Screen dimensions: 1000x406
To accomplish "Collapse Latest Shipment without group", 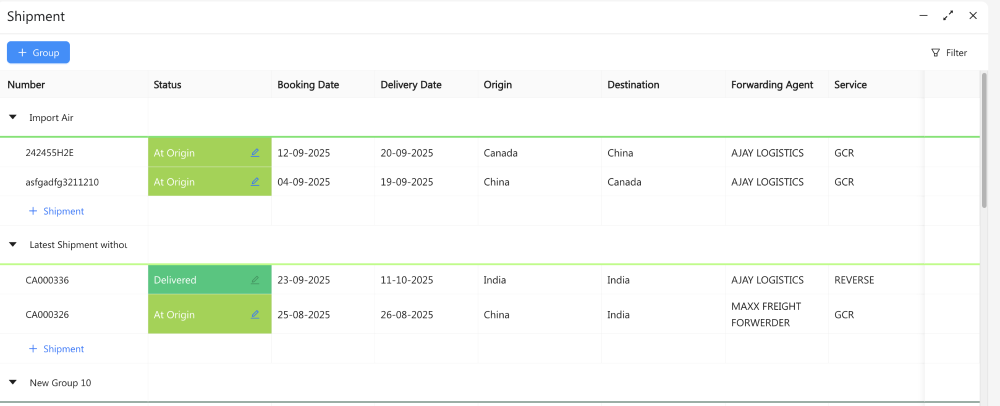I will (x=13, y=244).
